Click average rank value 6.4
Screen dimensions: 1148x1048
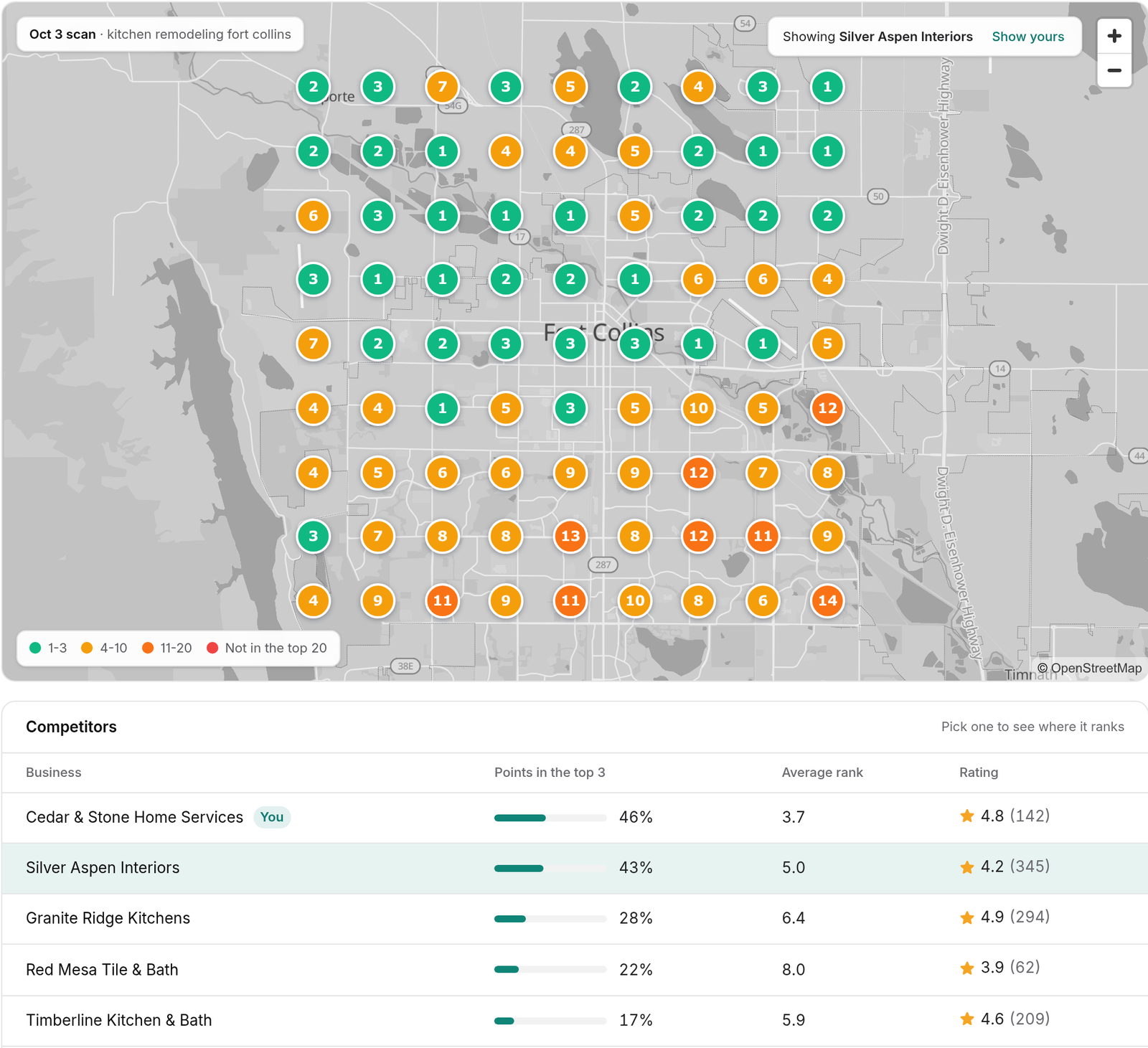794,918
